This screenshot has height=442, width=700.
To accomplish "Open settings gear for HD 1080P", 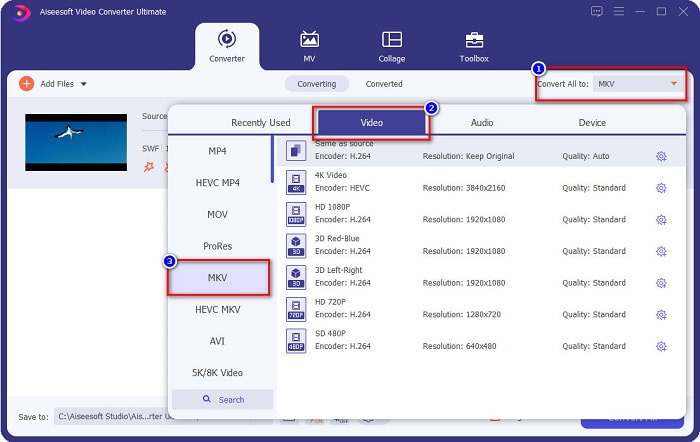I will coord(661,220).
